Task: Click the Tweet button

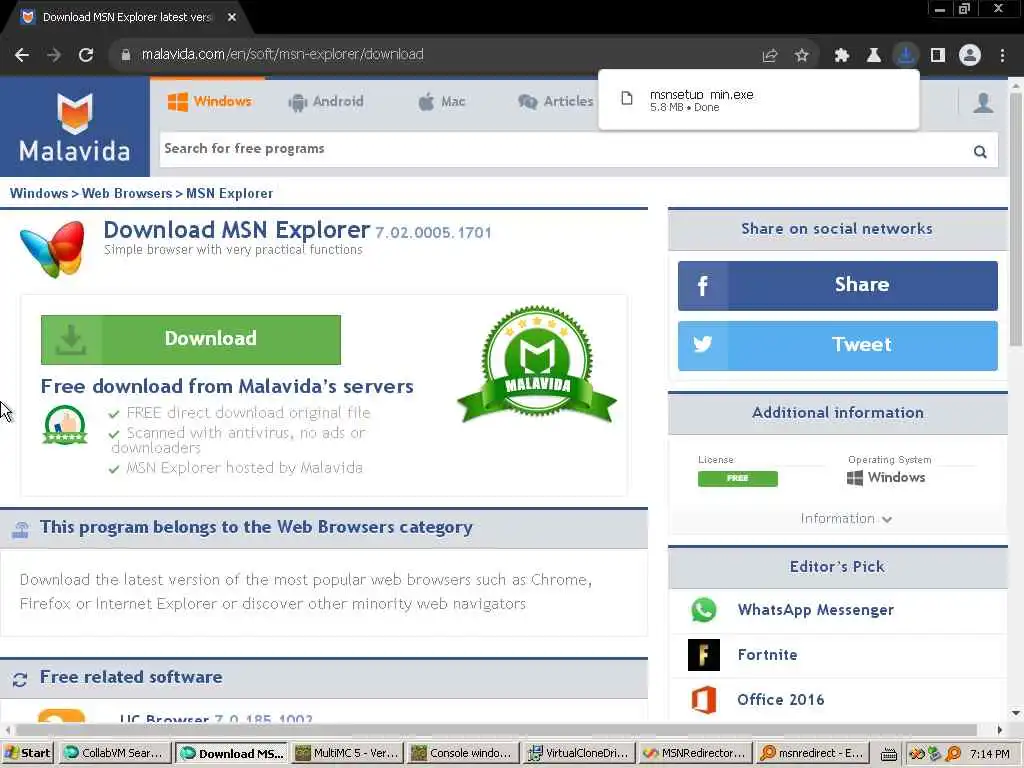Action: click(837, 345)
